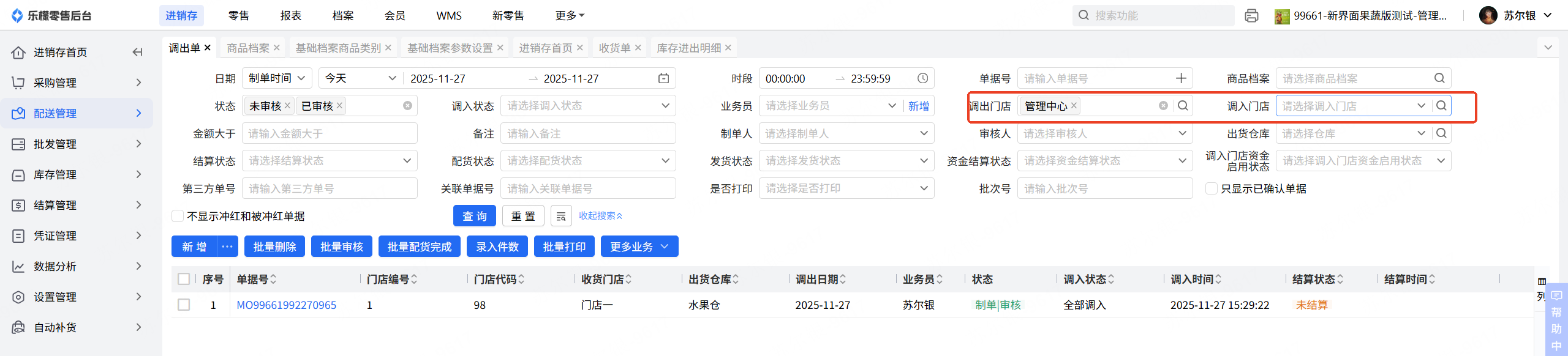The width and height of the screenshot is (1568, 356).
Task: Click the 批量打印 button
Action: pyautogui.click(x=564, y=247)
